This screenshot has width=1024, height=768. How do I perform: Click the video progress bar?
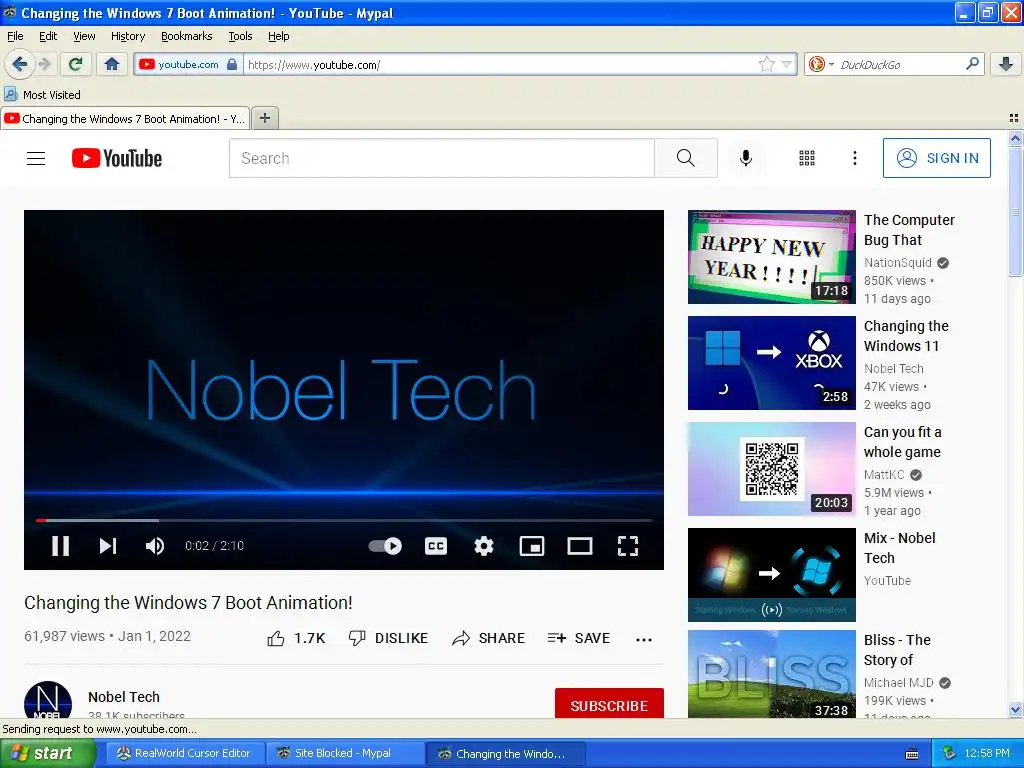click(x=344, y=520)
